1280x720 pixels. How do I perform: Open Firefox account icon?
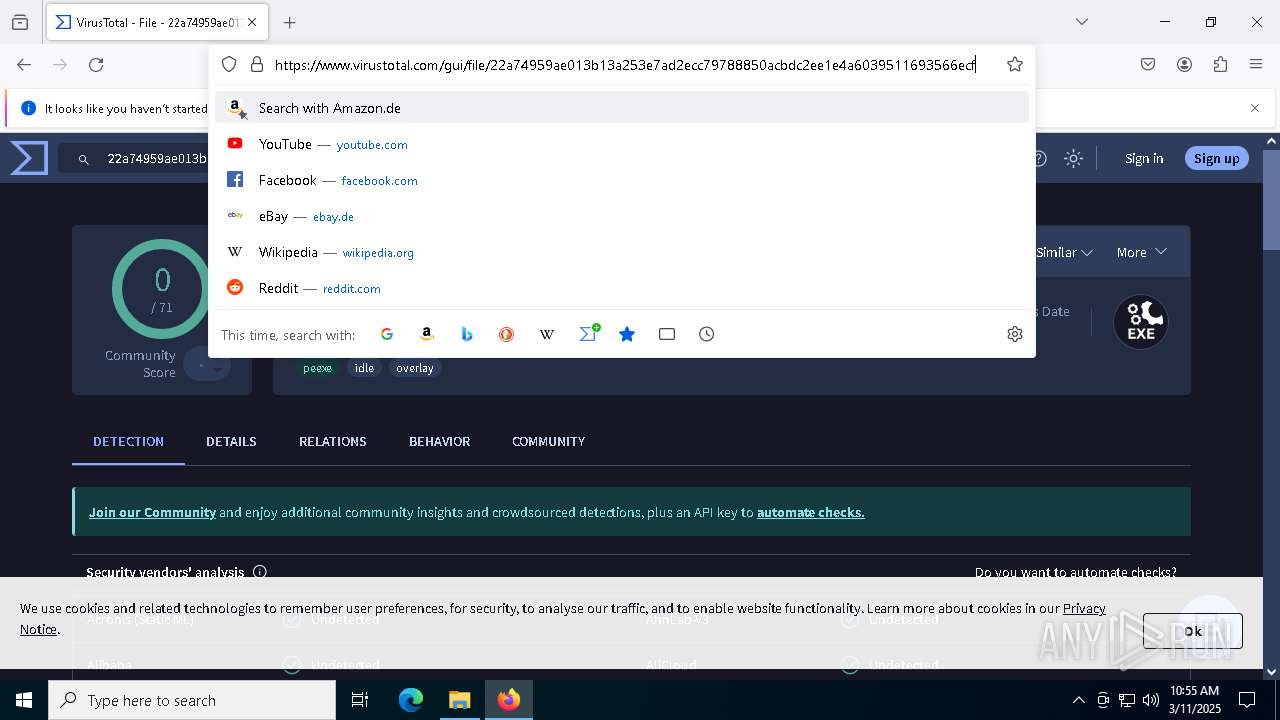1184,64
